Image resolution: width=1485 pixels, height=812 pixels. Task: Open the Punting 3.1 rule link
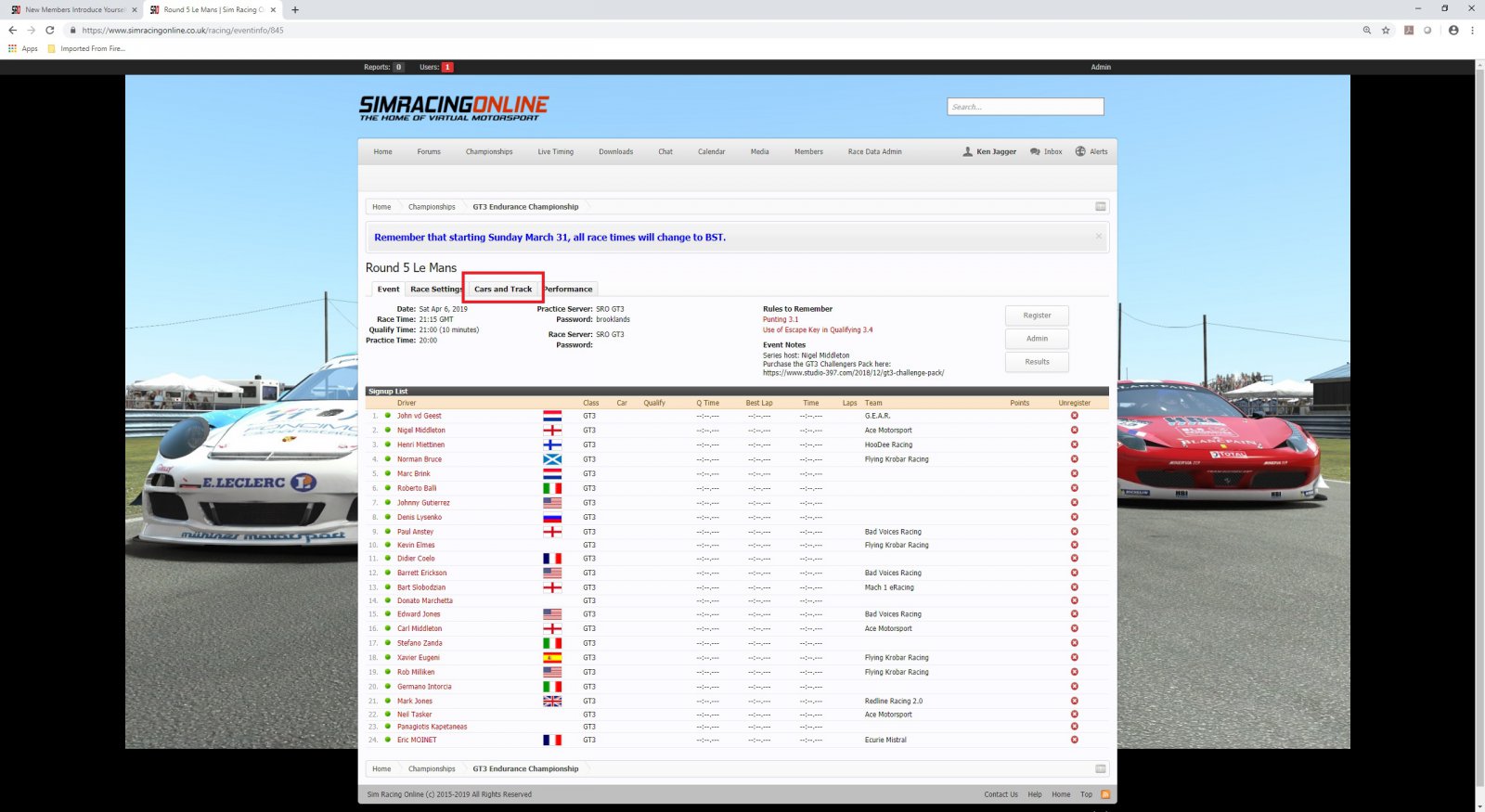pos(780,319)
